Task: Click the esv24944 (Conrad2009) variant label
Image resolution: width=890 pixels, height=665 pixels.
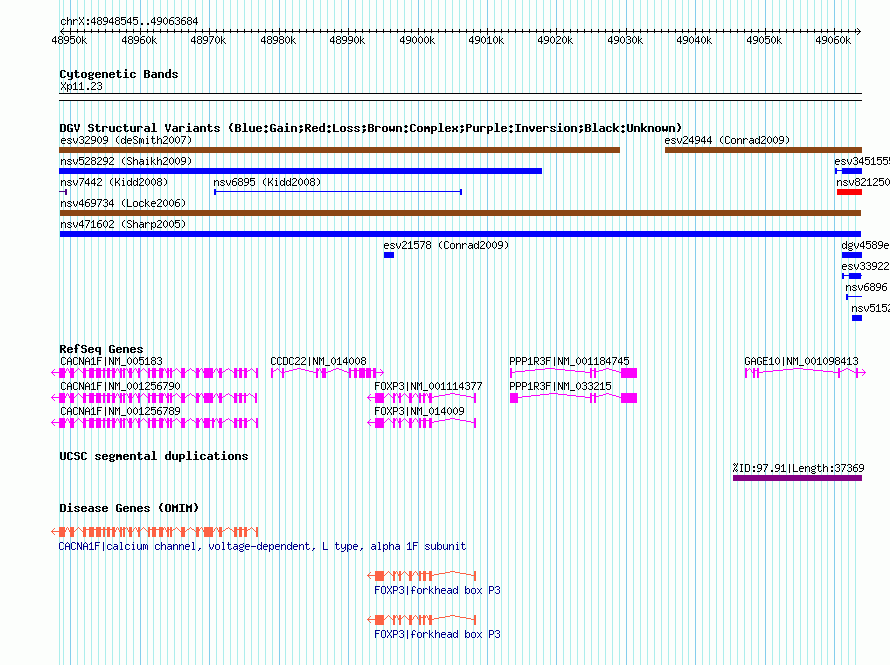Action: [727, 140]
